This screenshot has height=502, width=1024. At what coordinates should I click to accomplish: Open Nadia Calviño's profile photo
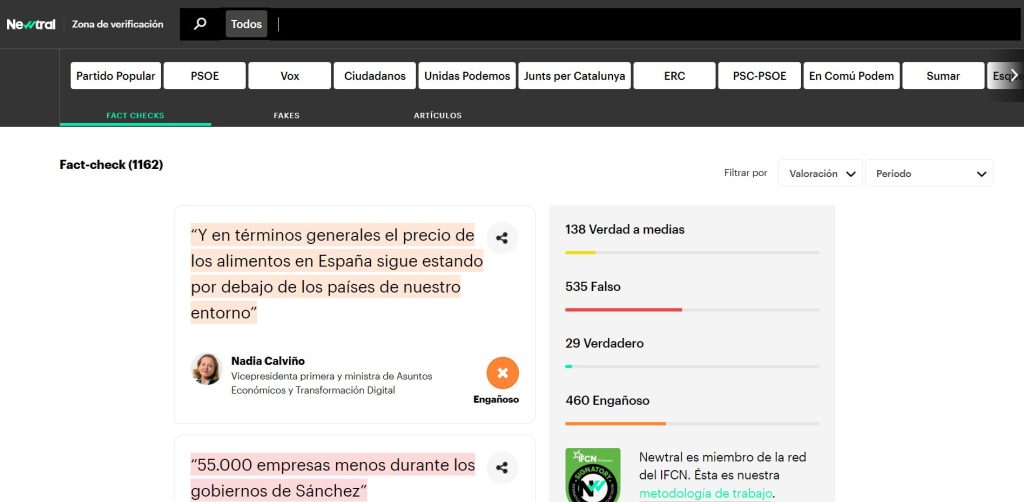coord(206,369)
